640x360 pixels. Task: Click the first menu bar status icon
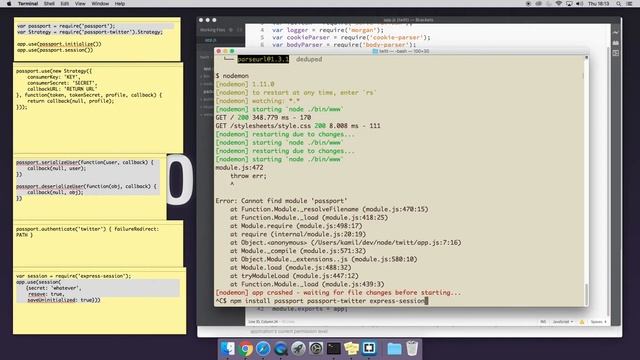[x=528, y=4]
